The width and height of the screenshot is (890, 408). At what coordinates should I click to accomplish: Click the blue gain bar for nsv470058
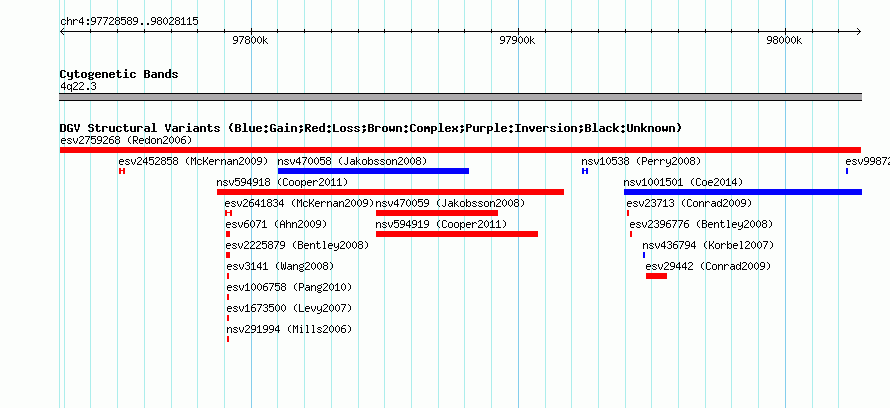[373, 171]
